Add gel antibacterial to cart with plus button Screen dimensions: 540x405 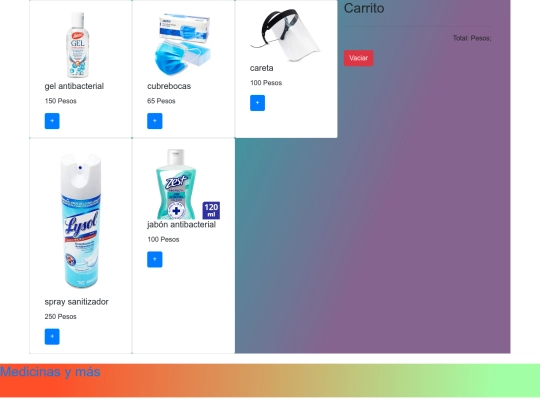click(x=52, y=121)
